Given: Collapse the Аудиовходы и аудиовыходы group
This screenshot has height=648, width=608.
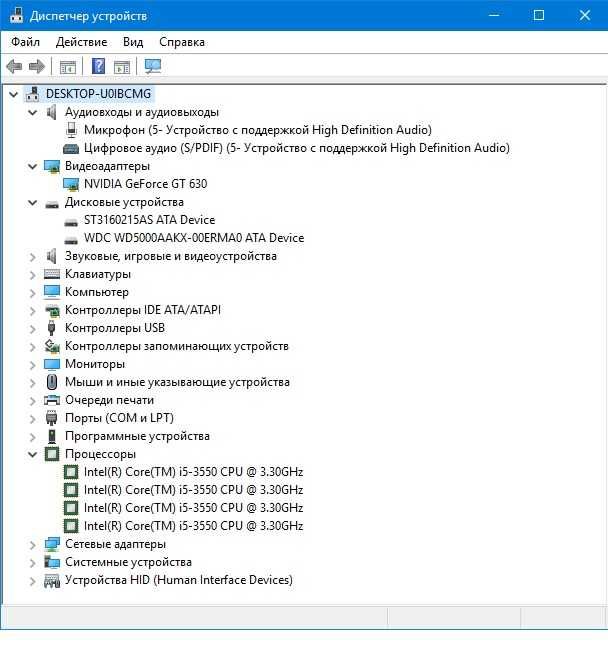Looking at the screenshot, I should point(32,112).
